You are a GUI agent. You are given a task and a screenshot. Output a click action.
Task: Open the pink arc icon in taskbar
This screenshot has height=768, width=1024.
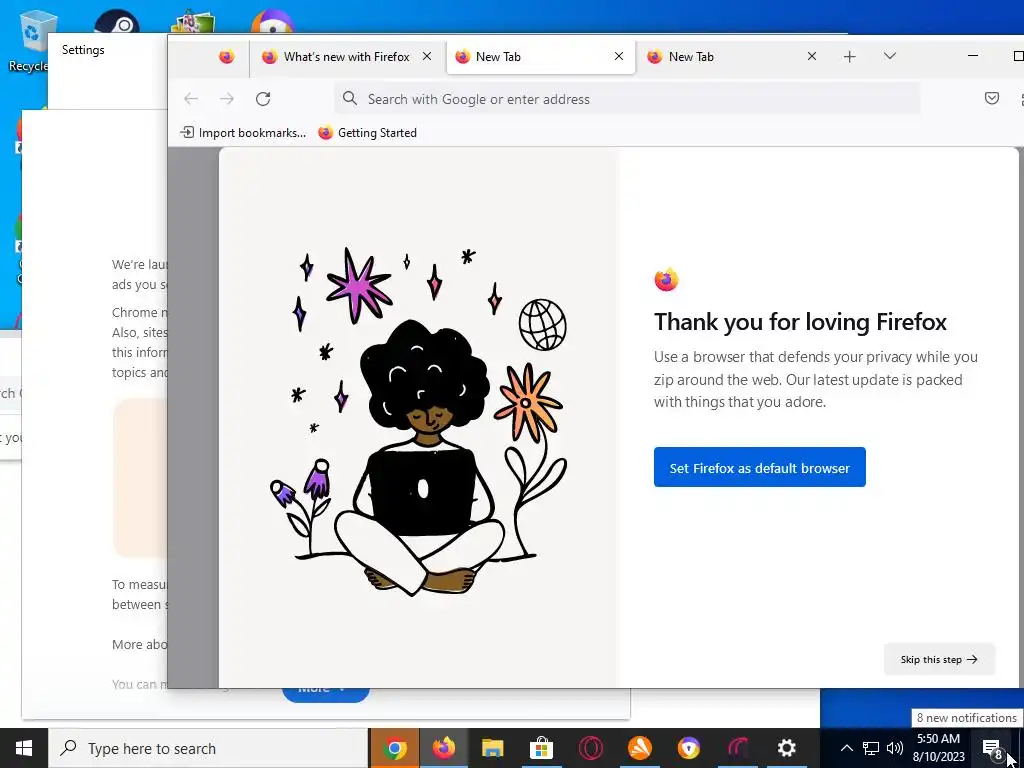[x=737, y=748]
